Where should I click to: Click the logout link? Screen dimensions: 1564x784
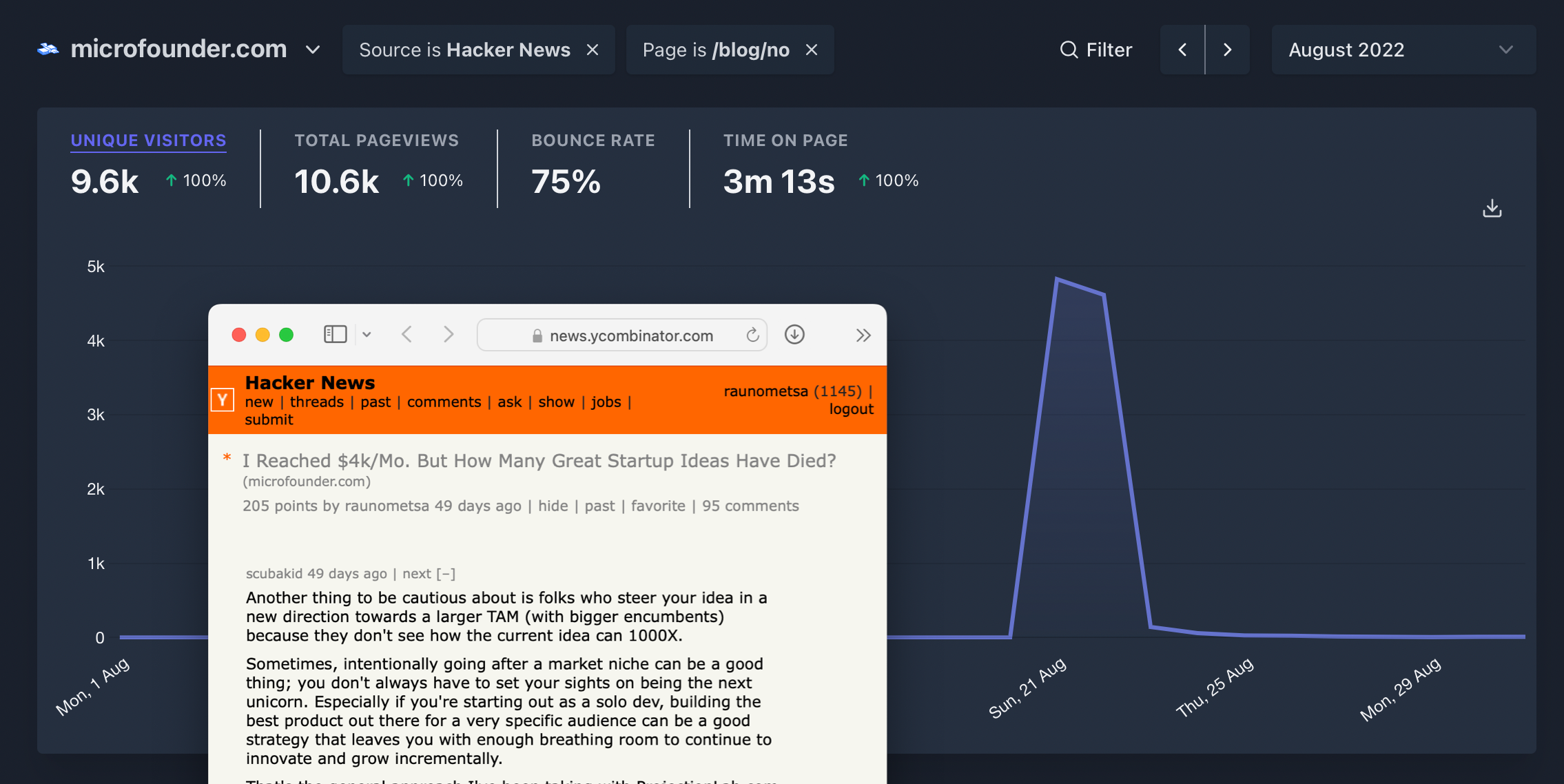tap(851, 409)
